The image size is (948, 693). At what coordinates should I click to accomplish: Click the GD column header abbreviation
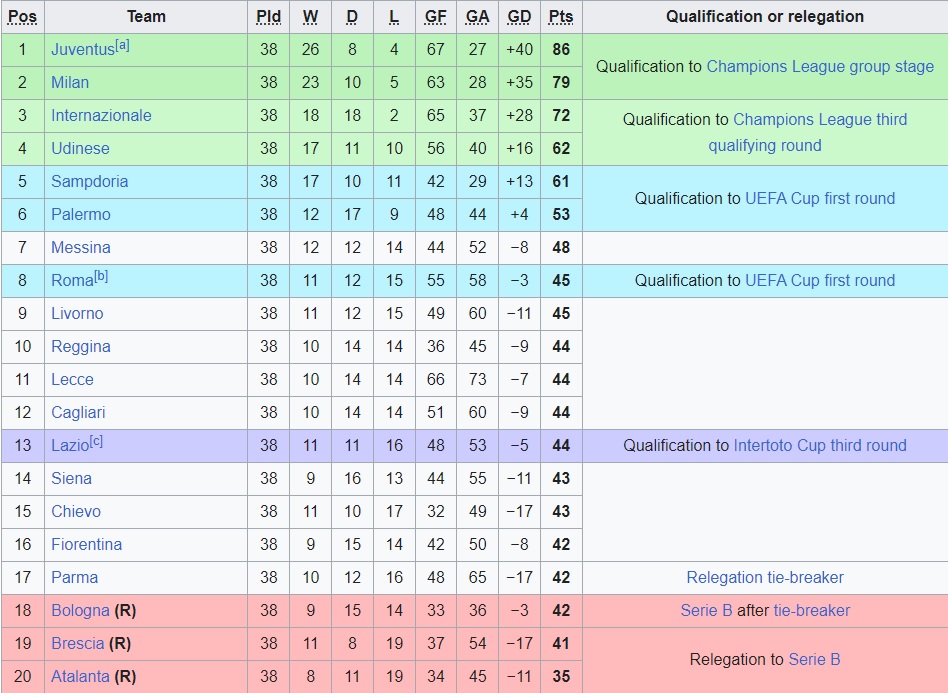coord(519,17)
